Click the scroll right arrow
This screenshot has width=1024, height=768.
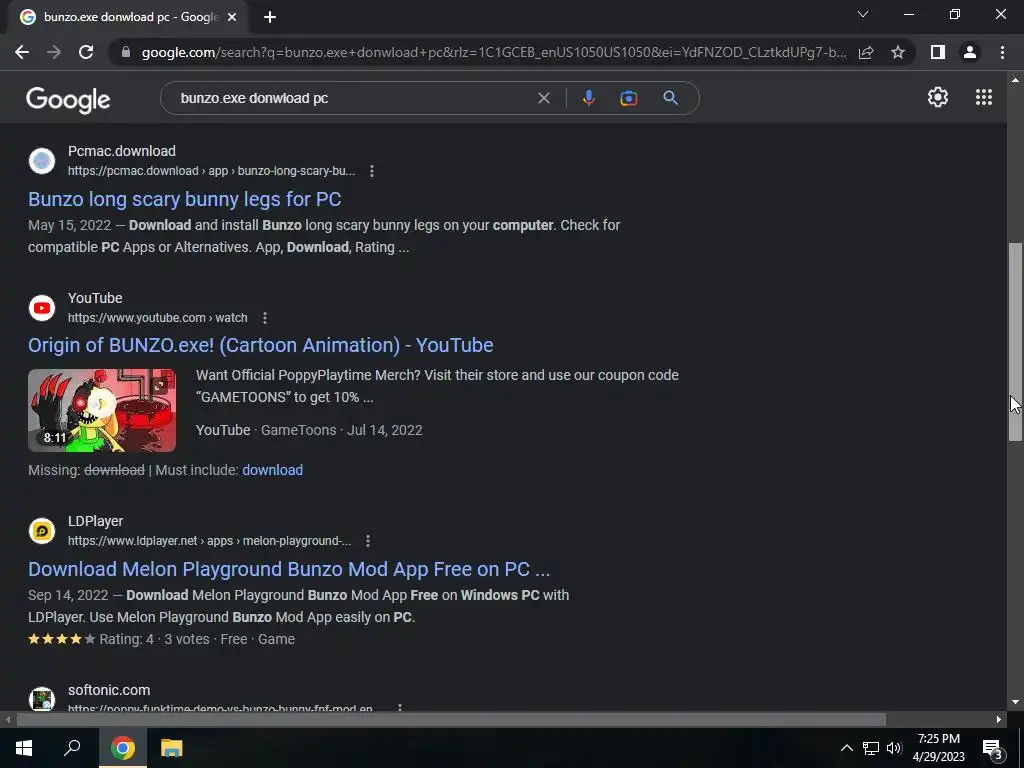click(999, 720)
